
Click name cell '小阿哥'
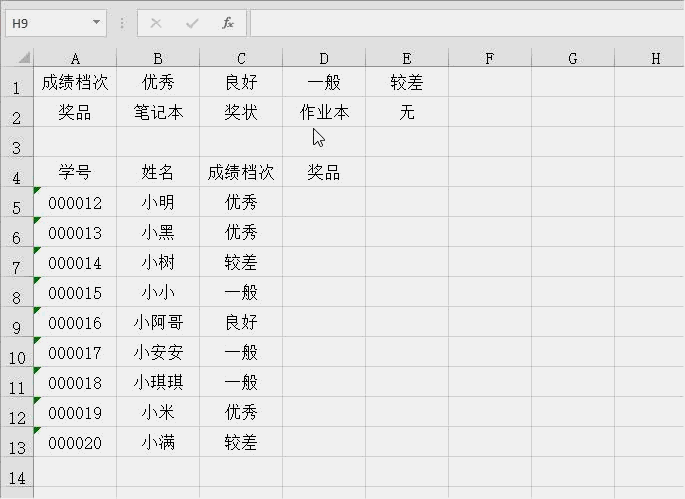click(158, 322)
